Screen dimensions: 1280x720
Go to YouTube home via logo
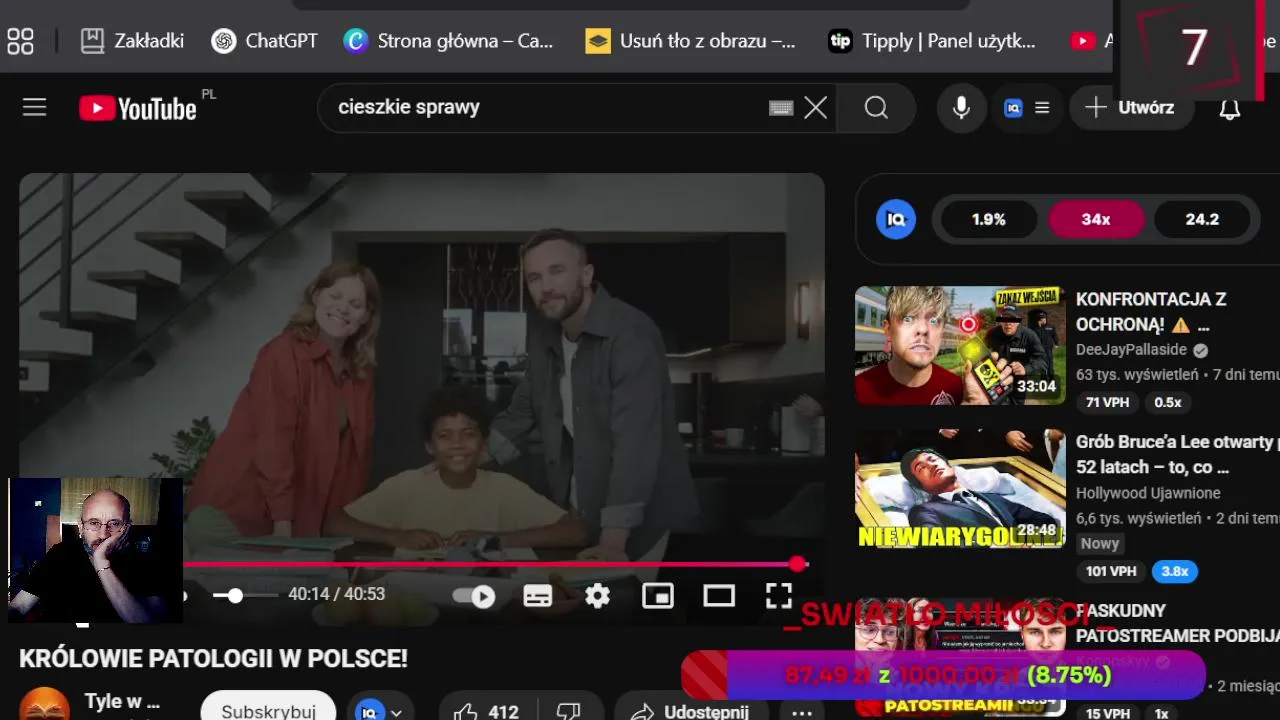[x=138, y=108]
